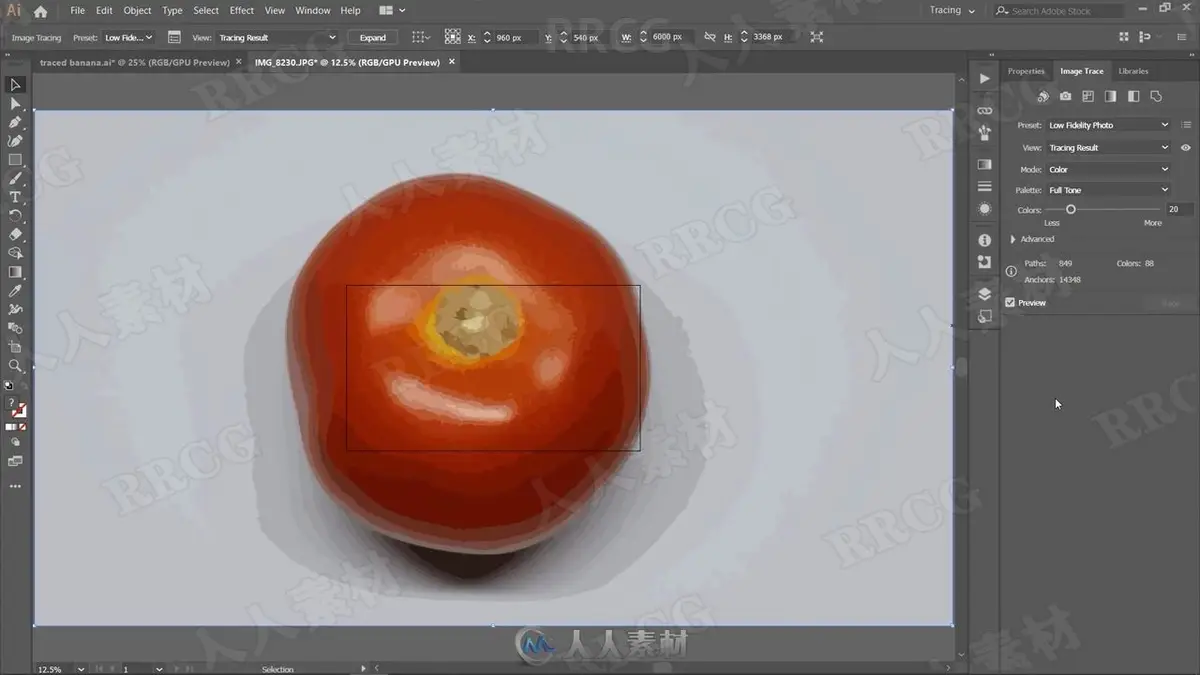This screenshot has height=675, width=1200.
Task: Click the Image Tracing label
Action: coord(37,38)
